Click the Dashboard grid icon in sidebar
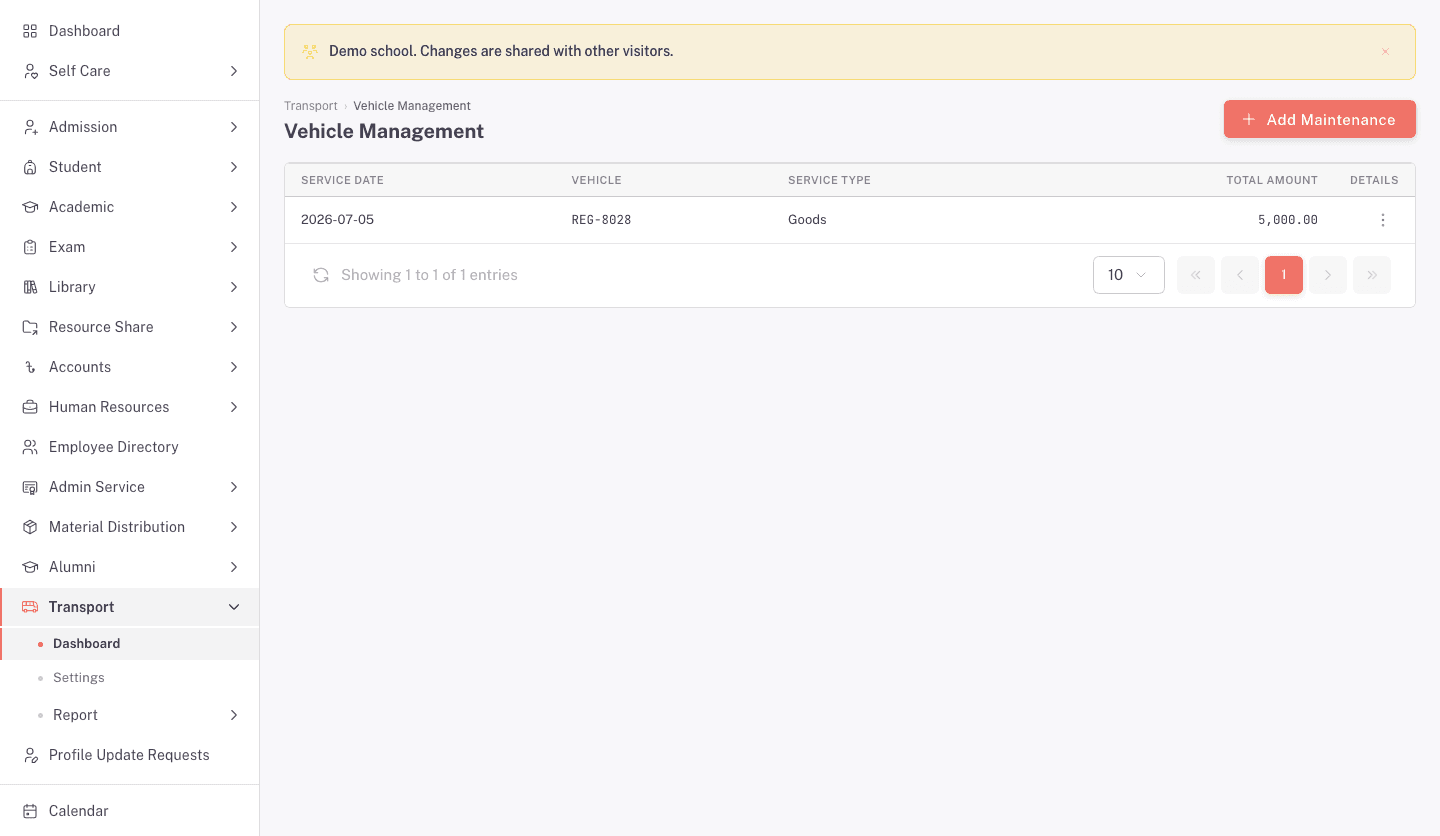Screen dimensions: 1440x836 (30, 31)
